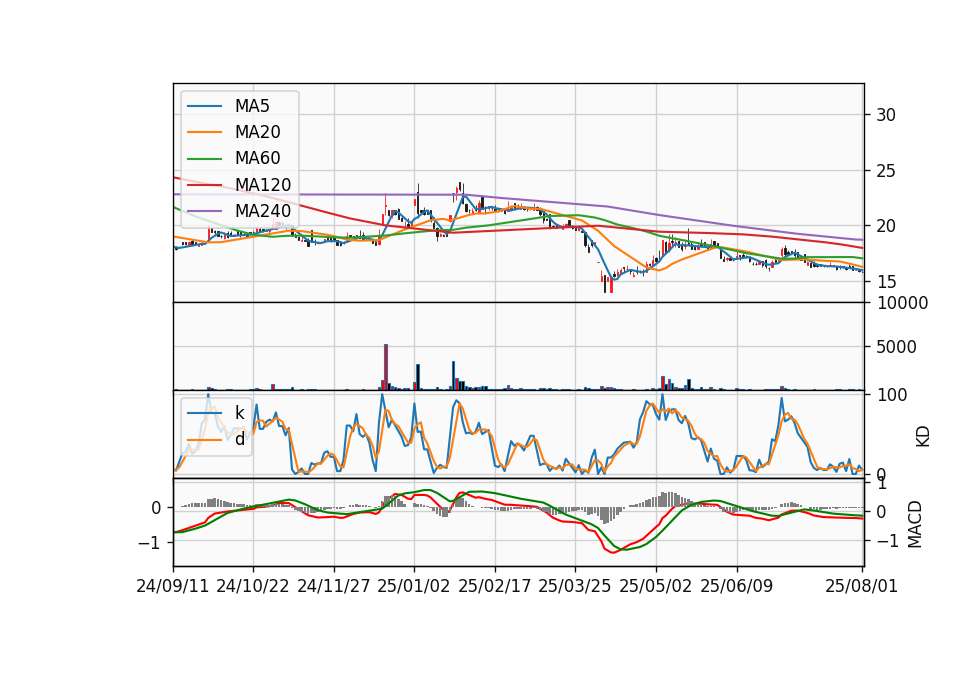This screenshot has width=960, height=690.
Task: Click the blue MA5 legend line sample
Action: (x=204, y=106)
